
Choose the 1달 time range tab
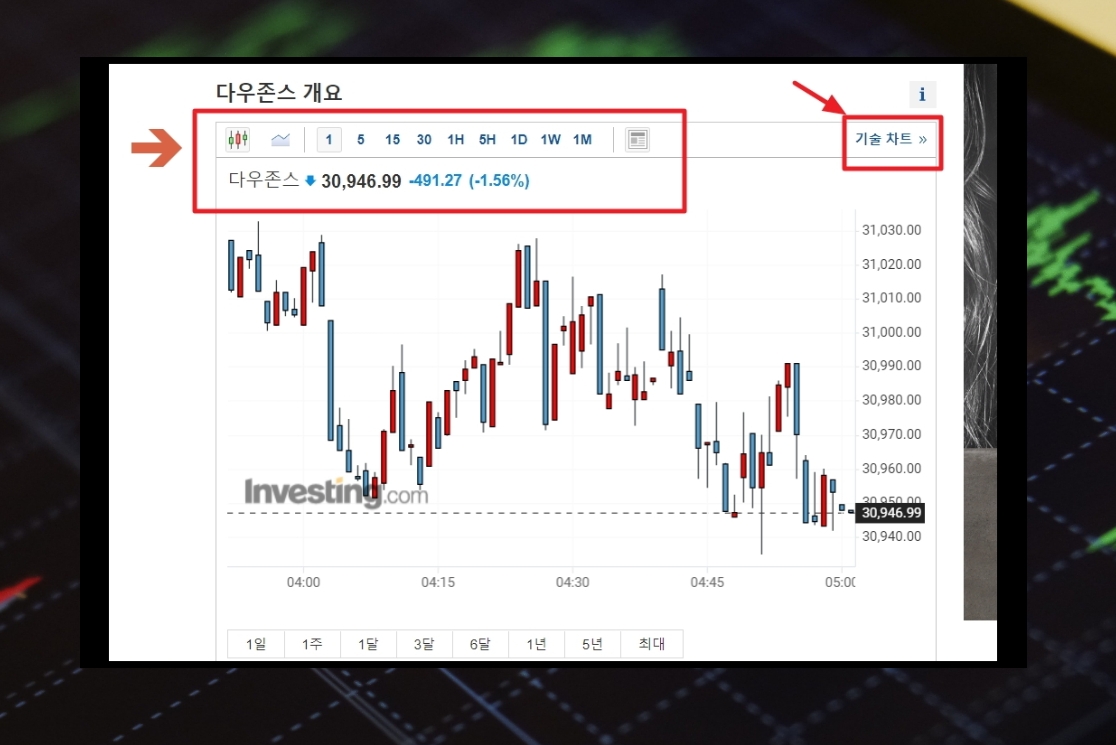[x=368, y=644]
